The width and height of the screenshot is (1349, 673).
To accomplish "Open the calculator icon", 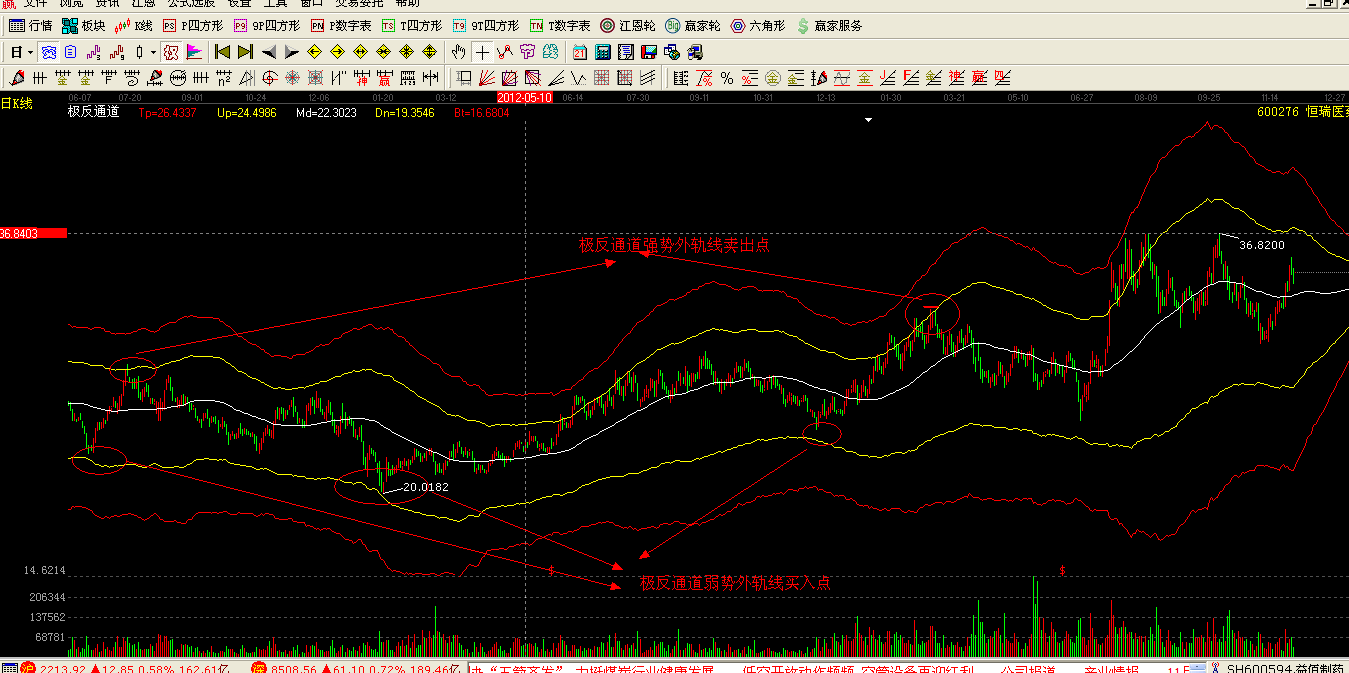I will point(603,52).
